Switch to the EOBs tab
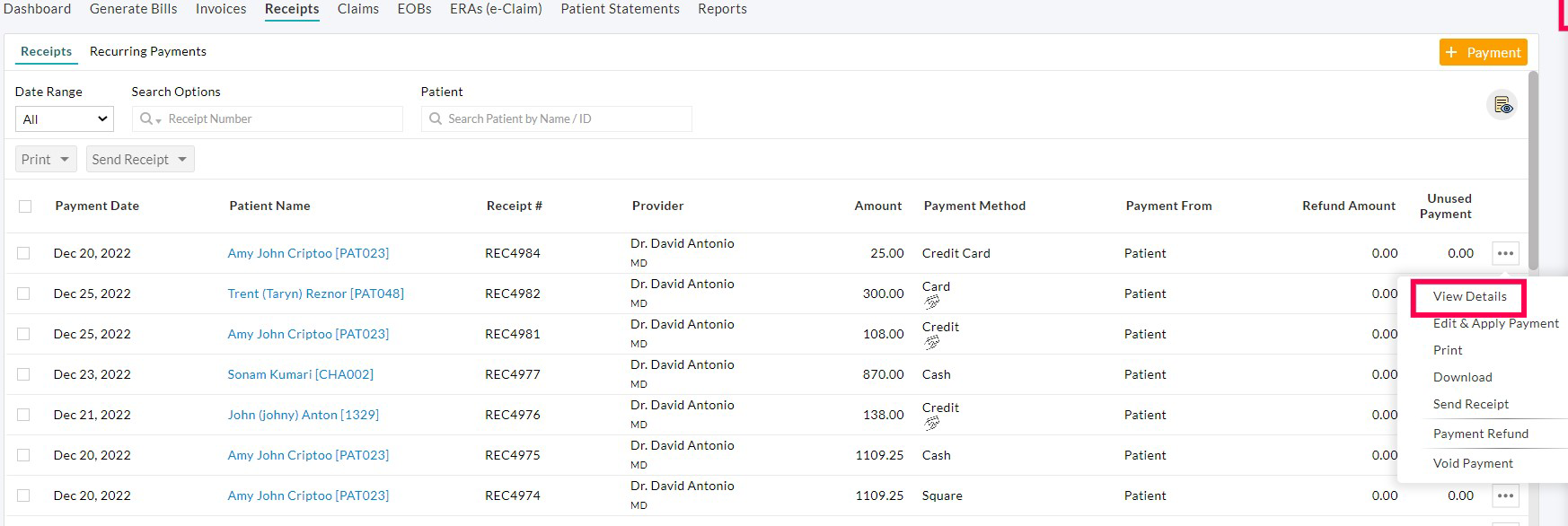 point(414,9)
